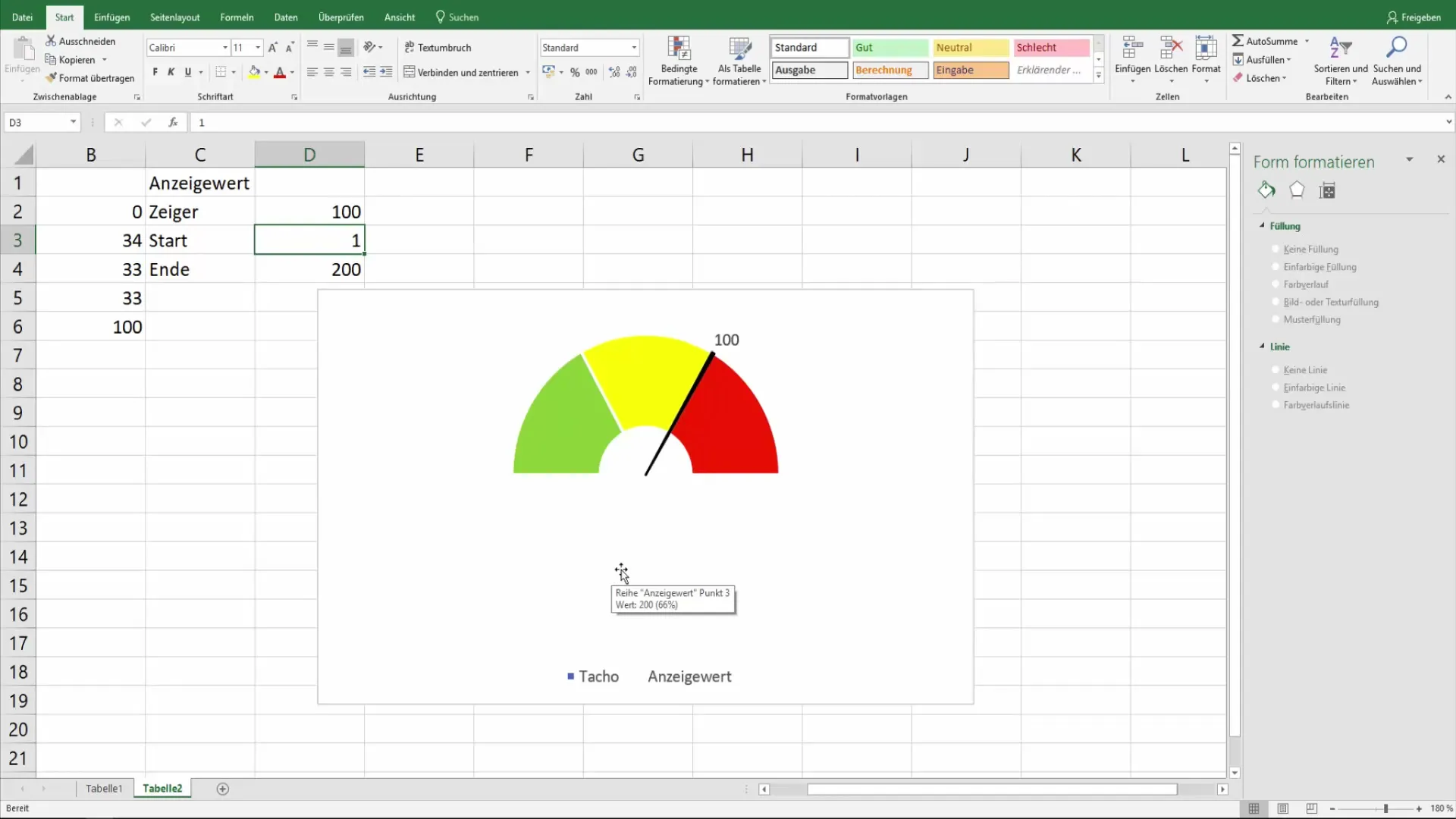Apply the Schlecht cell style
Image resolution: width=1456 pixels, height=819 pixels.
(1051, 47)
